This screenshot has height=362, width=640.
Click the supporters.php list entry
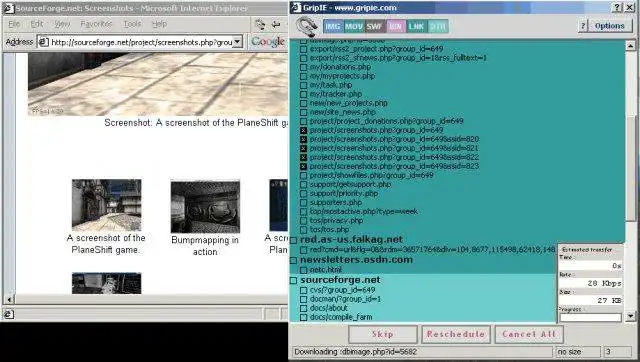336,202
